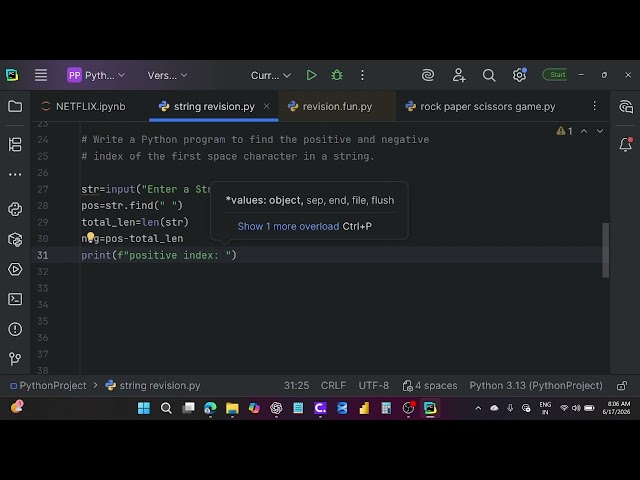The width and height of the screenshot is (640, 480).
Task: Open IDE settings gear
Action: [519, 75]
